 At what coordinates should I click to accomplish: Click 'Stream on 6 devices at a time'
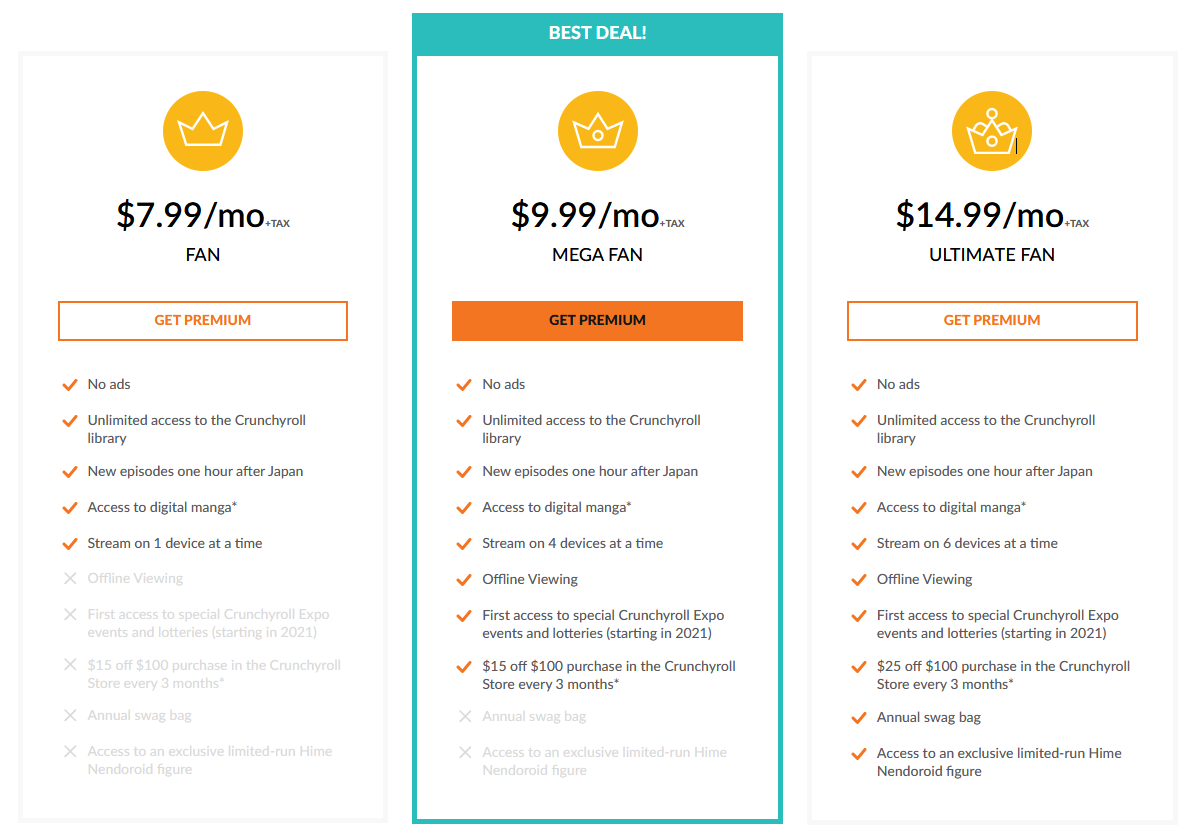pos(966,543)
